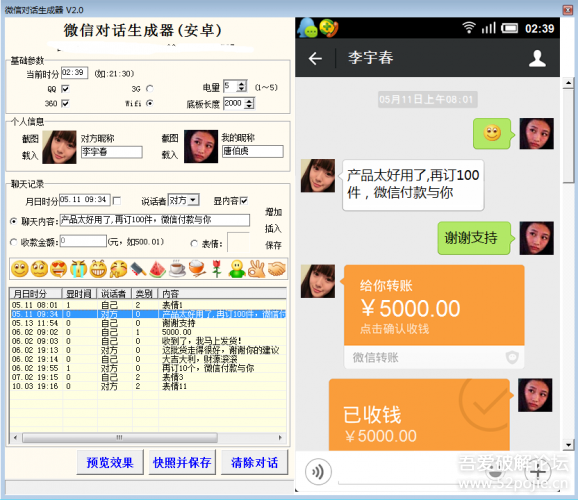Open contact profile icon in chat header
578x500 pixels.
(537, 58)
